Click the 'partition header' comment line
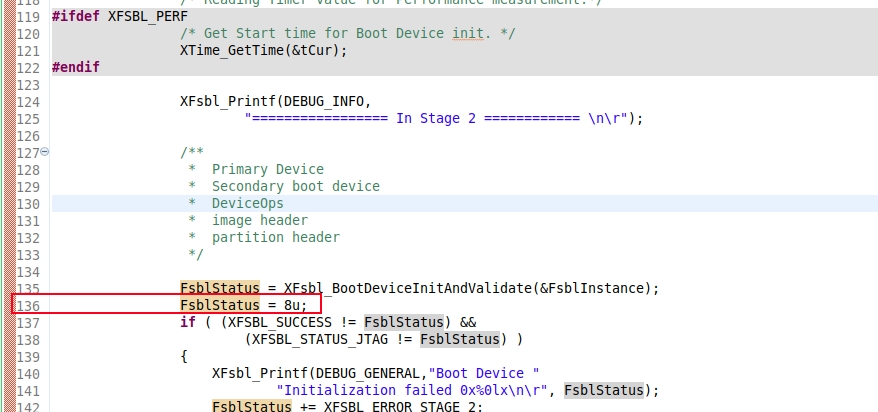Viewport: 878px width, 412px height. click(x=275, y=237)
